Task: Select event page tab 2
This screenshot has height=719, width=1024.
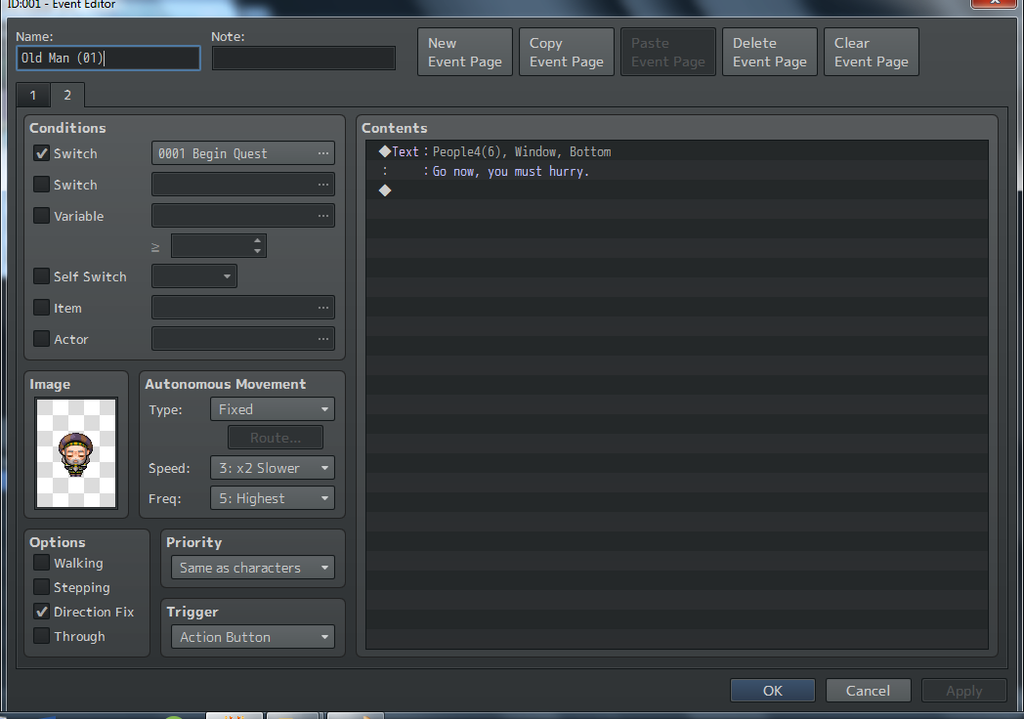Action: (x=68, y=96)
